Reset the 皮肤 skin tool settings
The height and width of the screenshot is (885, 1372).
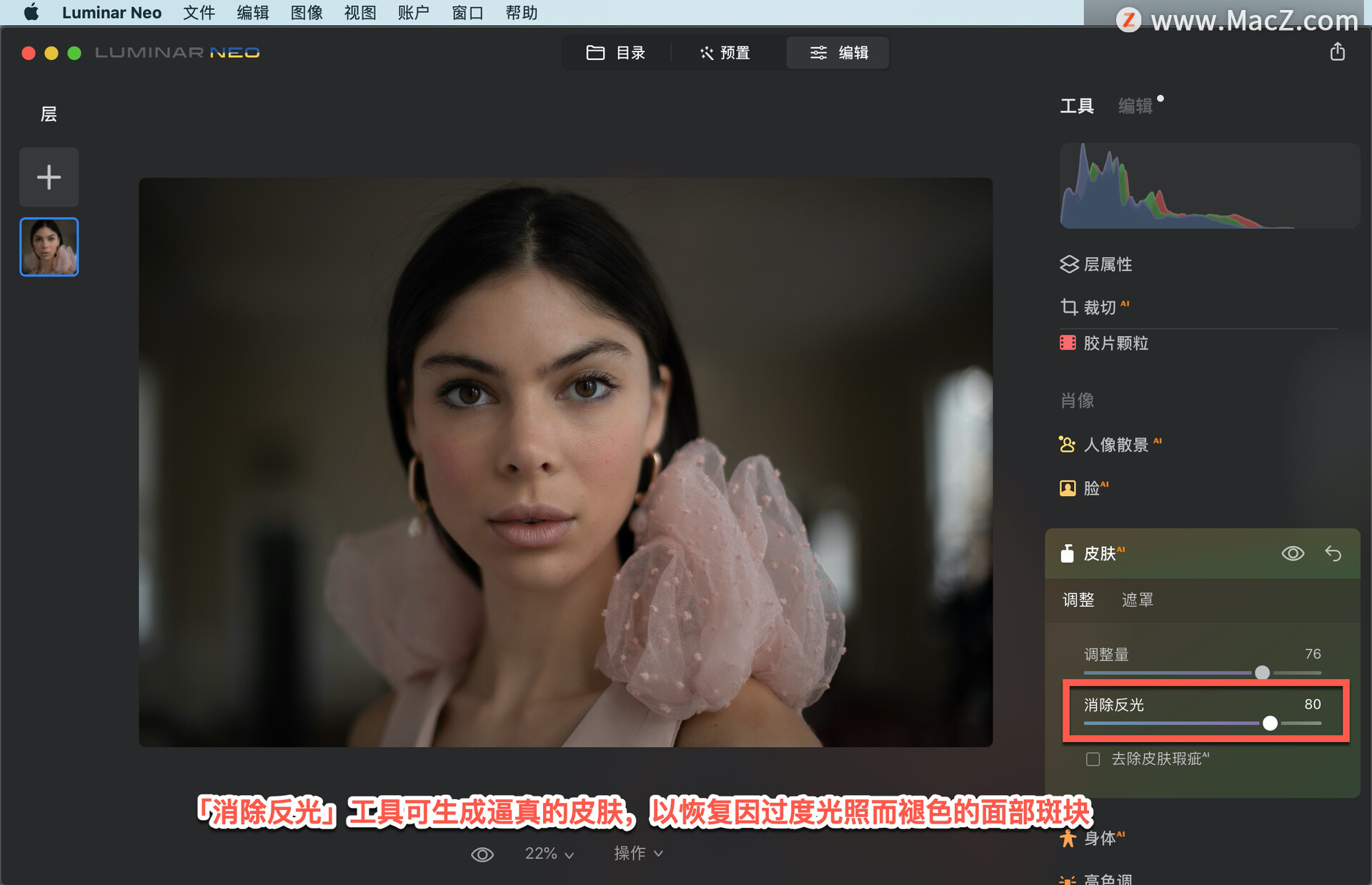[1333, 553]
